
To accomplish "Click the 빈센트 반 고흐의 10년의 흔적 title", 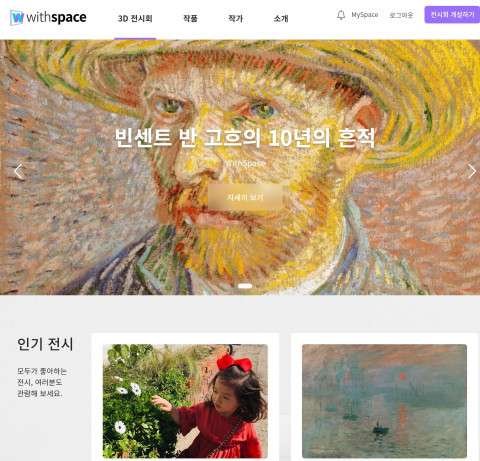I will point(245,137).
